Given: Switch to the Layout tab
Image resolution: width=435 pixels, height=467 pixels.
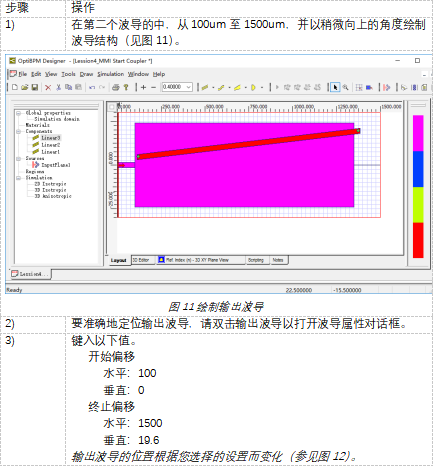Looking at the screenshot, I should tap(119, 260).
